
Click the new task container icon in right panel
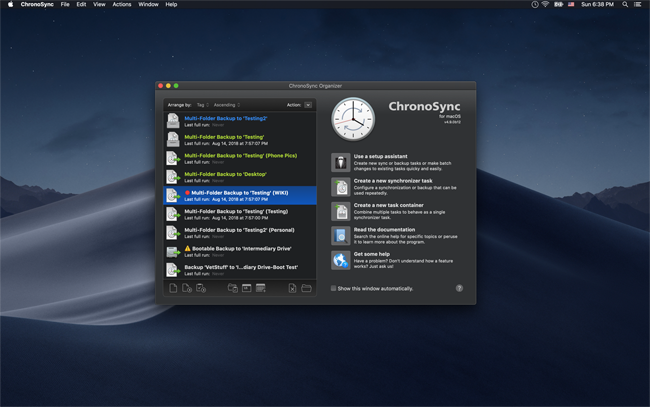(341, 211)
